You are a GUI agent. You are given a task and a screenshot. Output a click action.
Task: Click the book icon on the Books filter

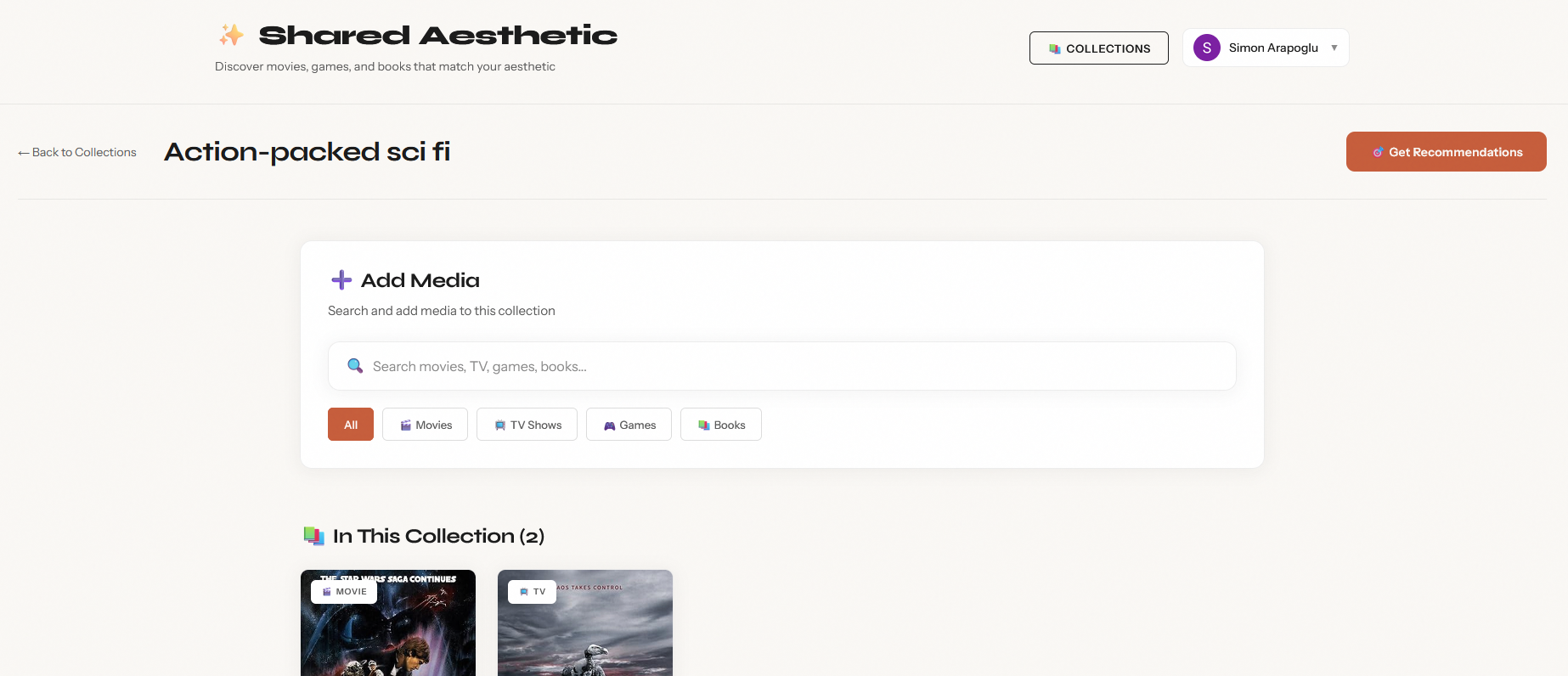pos(702,424)
